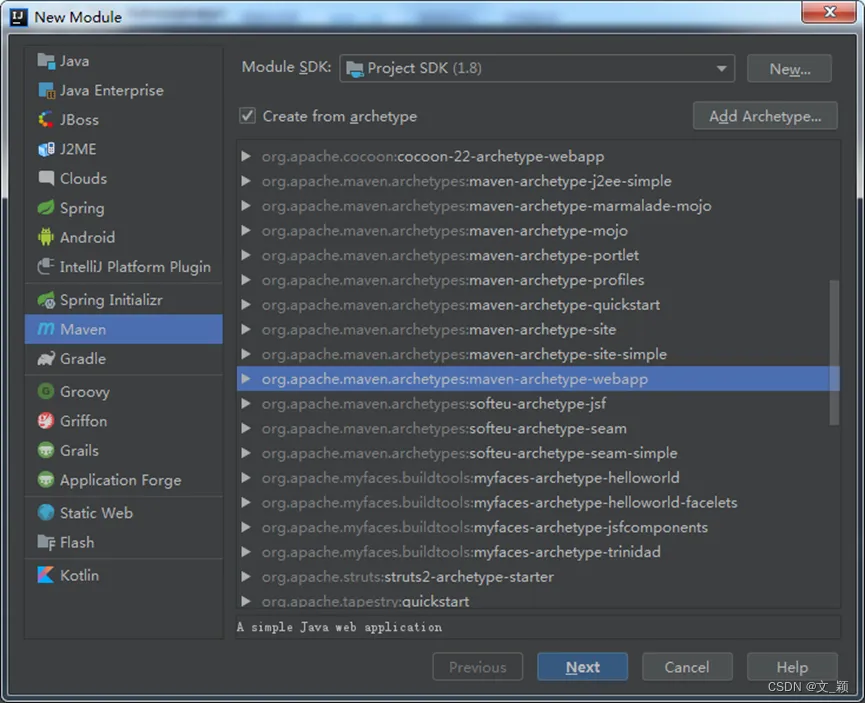Screen dimensions: 865x703
Task: Select the Java module type icon
Action: [x=46, y=61]
